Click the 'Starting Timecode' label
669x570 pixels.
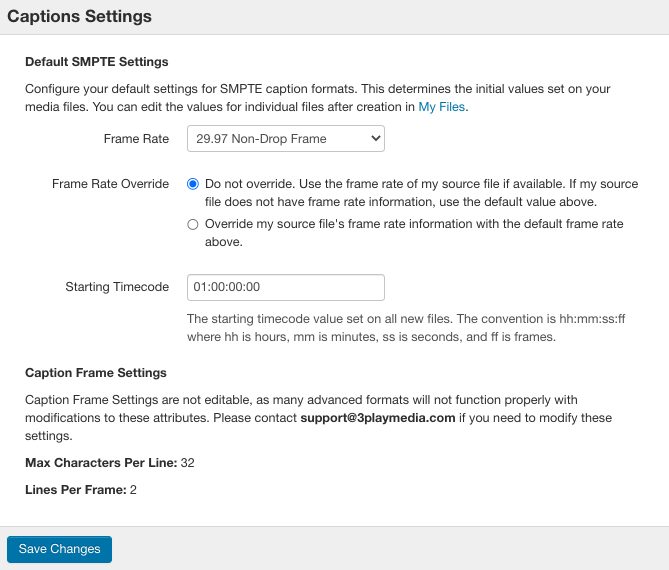click(117, 287)
